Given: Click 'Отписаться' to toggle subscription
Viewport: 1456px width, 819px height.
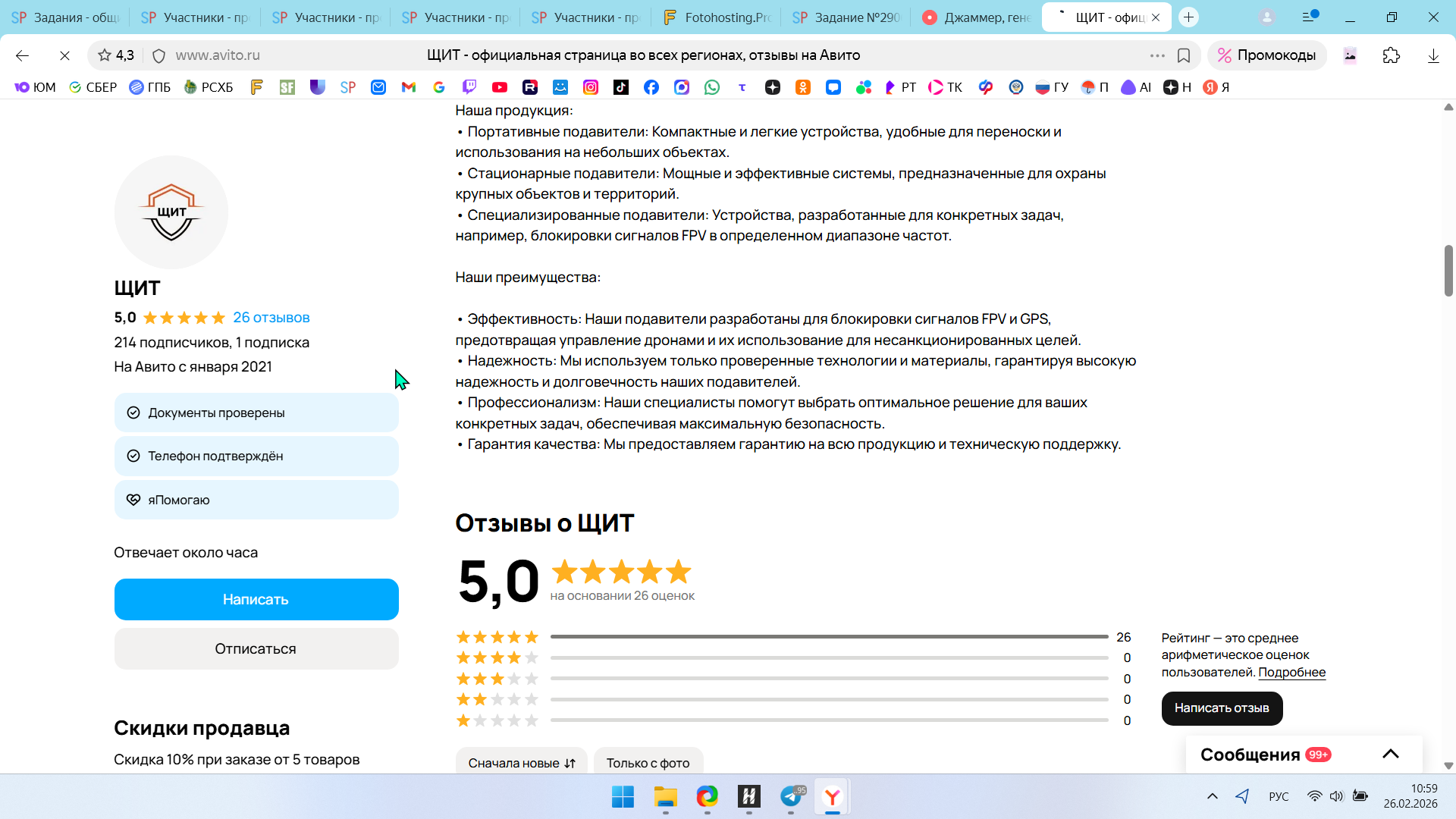Looking at the screenshot, I should [x=256, y=648].
